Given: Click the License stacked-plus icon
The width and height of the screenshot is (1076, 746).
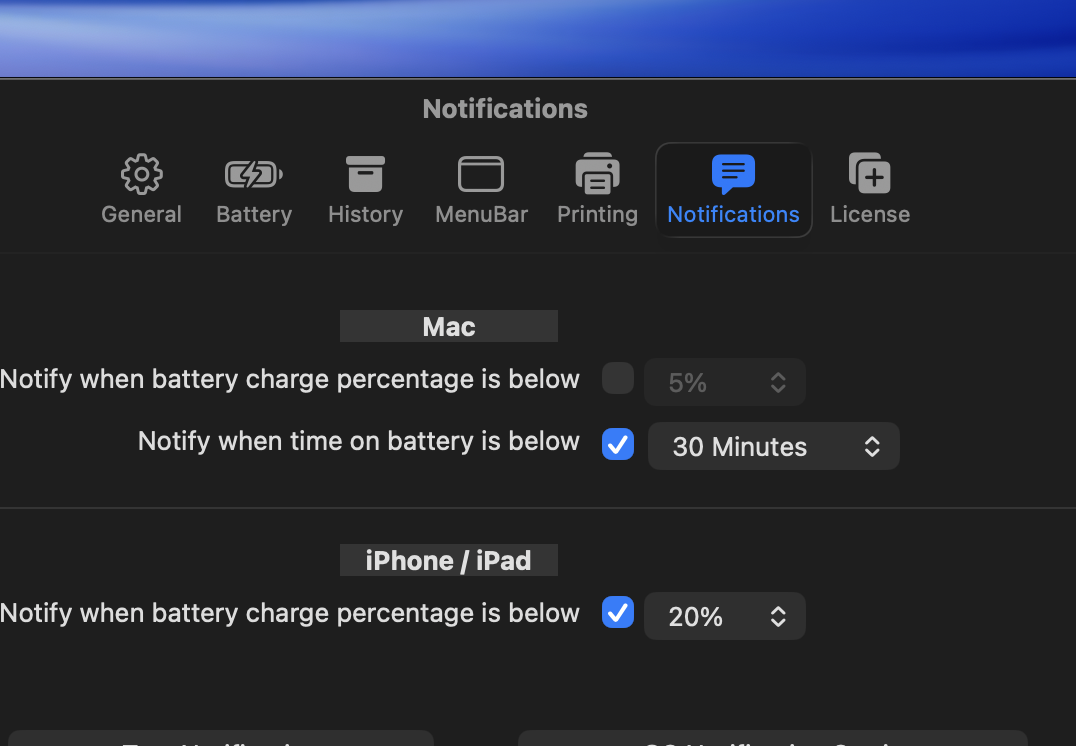Looking at the screenshot, I should [x=869, y=174].
